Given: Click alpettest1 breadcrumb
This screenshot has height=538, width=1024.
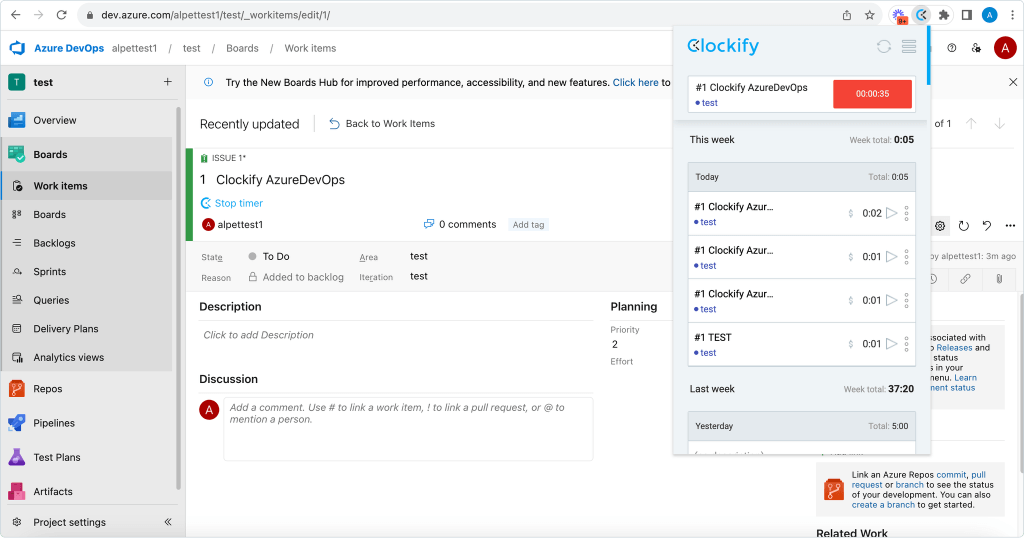Looking at the screenshot, I should coord(135,48).
